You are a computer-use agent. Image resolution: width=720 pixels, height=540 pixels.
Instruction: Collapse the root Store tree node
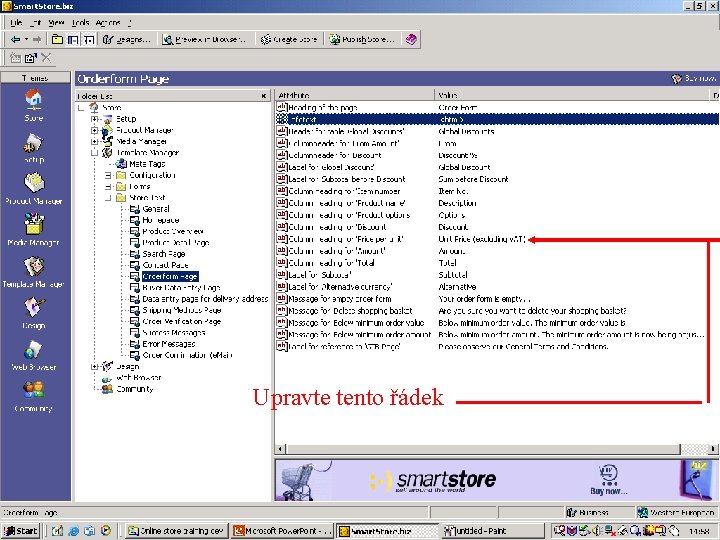point(81,108)
